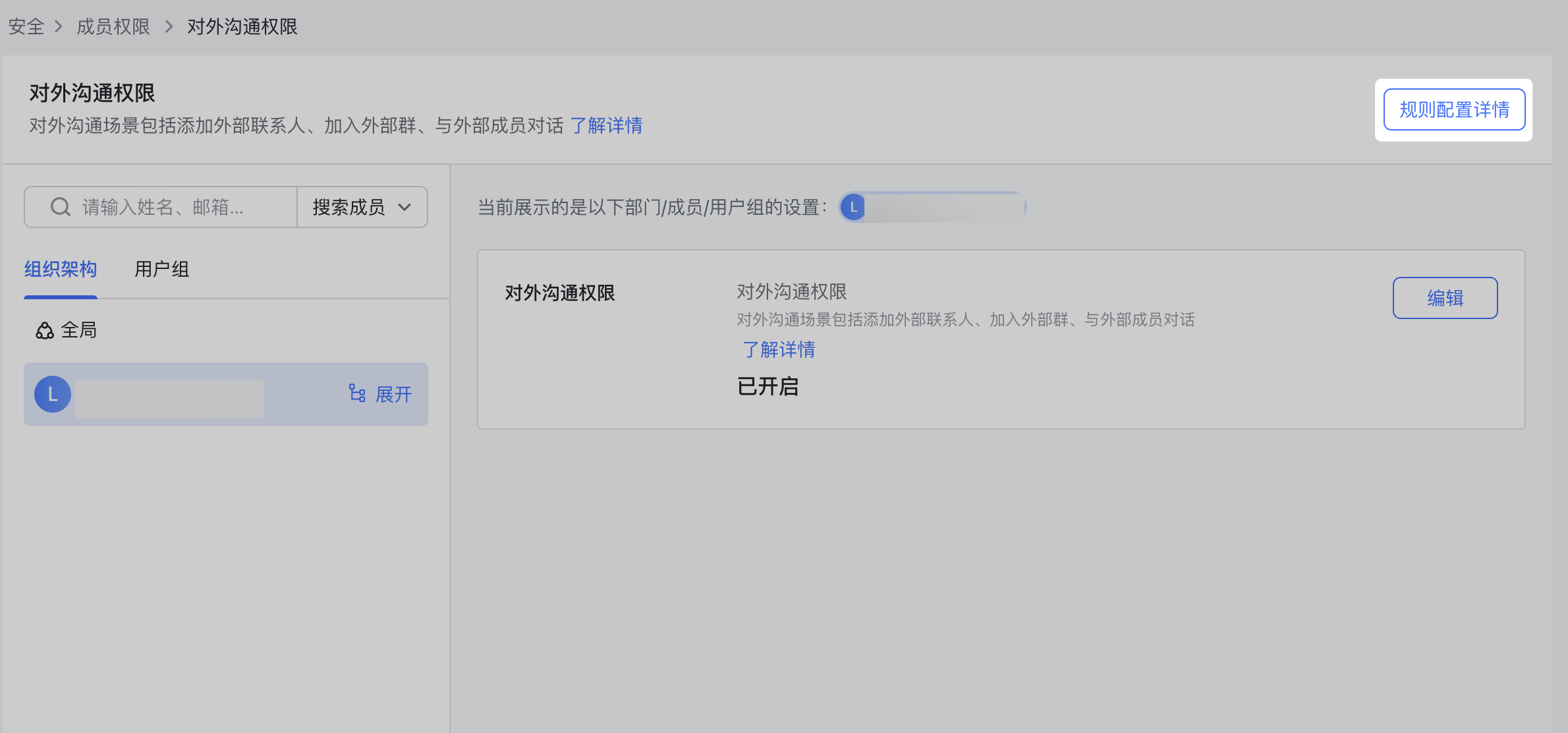Select the 组织架构 tab
The height and width of the screenshot is (733, 1568).
(x=61, y=269)
